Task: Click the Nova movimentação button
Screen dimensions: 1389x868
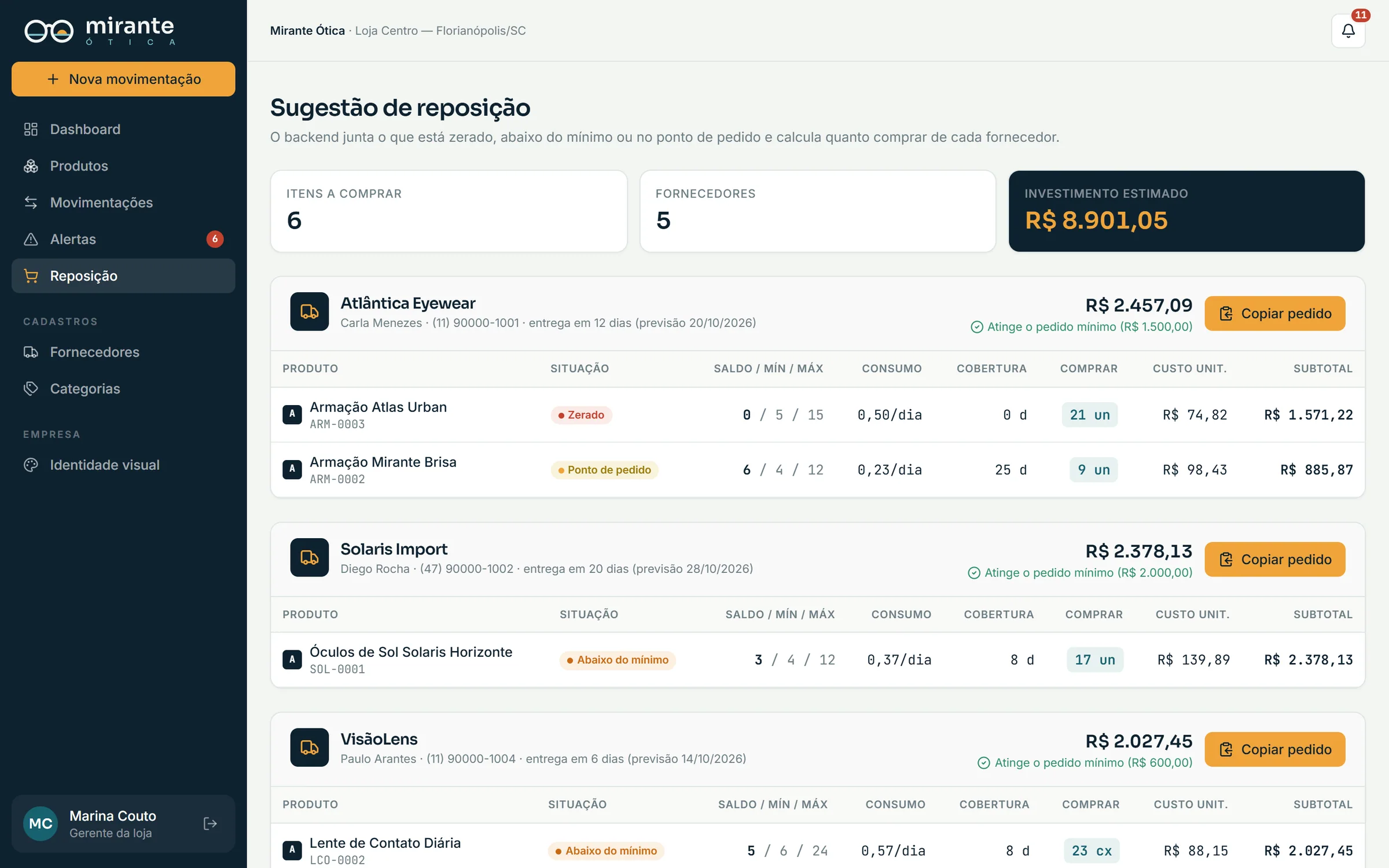Action: (123, 79)
